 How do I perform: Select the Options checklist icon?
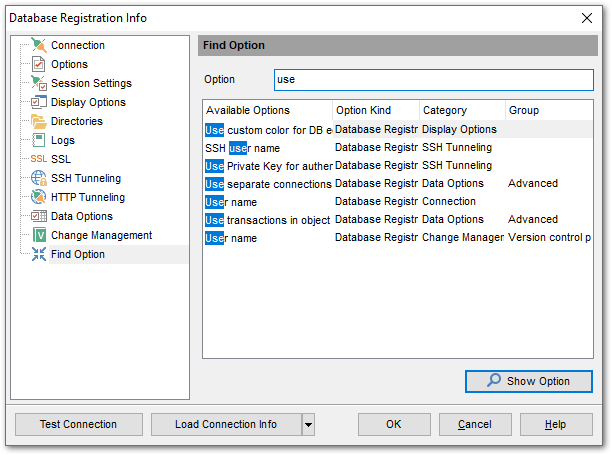39,64
